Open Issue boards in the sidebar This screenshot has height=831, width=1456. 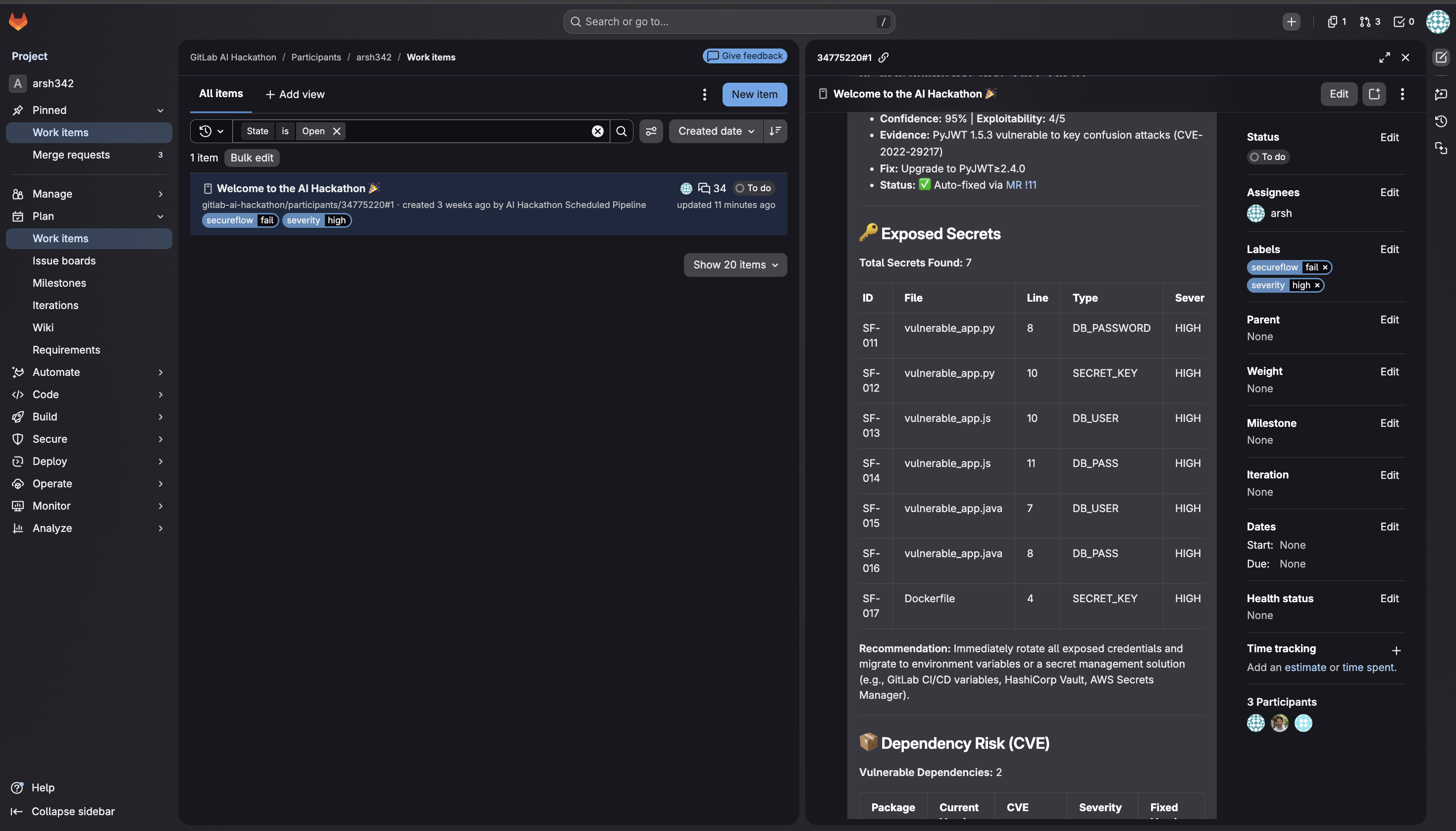coord(64,261)
